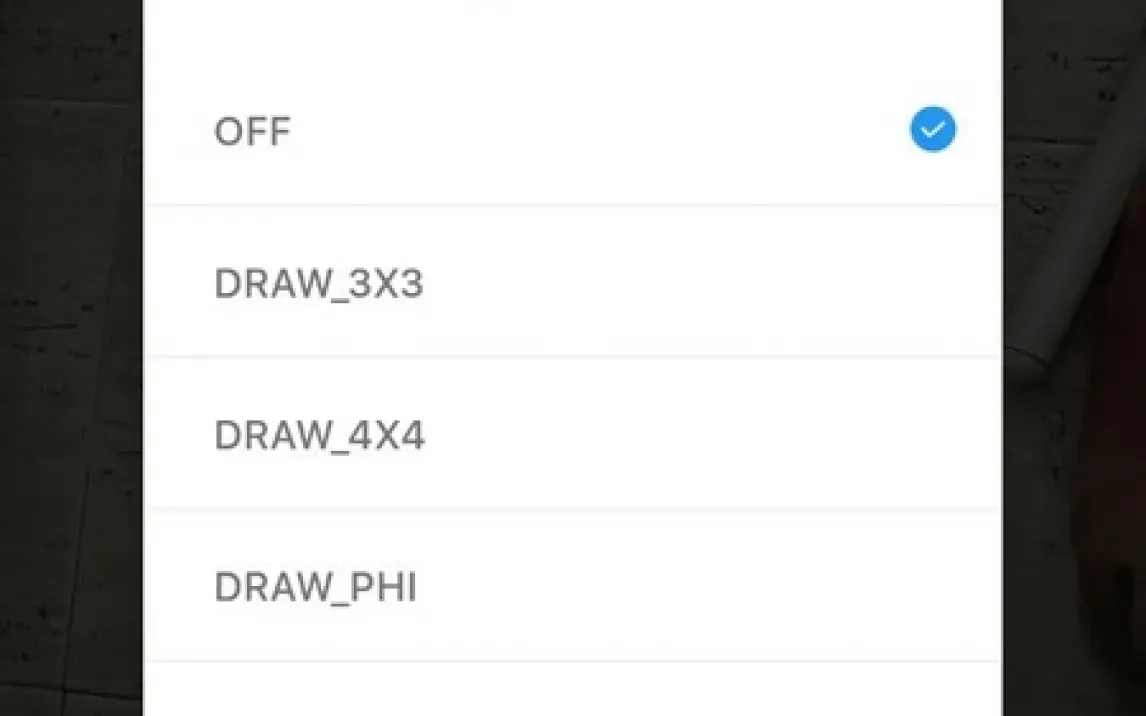Click the blue checkmark icon beside OFF
The width and height of the screenshot is (1146, 716).
[933, 129]
